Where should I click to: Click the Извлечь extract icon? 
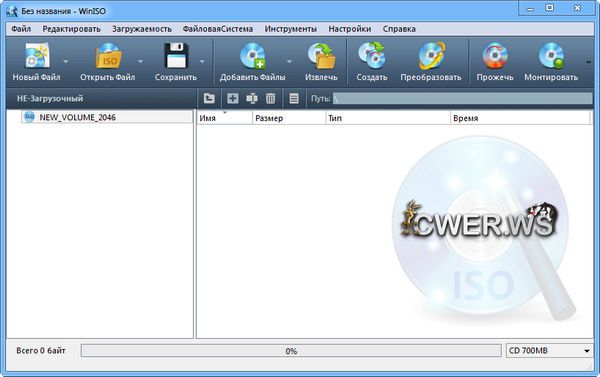pos(321,56)
